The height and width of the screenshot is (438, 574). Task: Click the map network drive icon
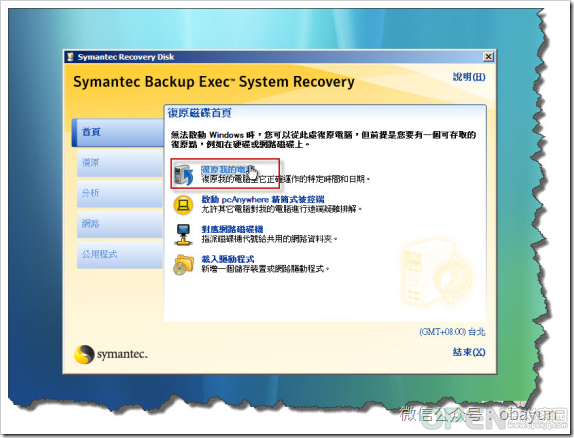coord(183,235)
